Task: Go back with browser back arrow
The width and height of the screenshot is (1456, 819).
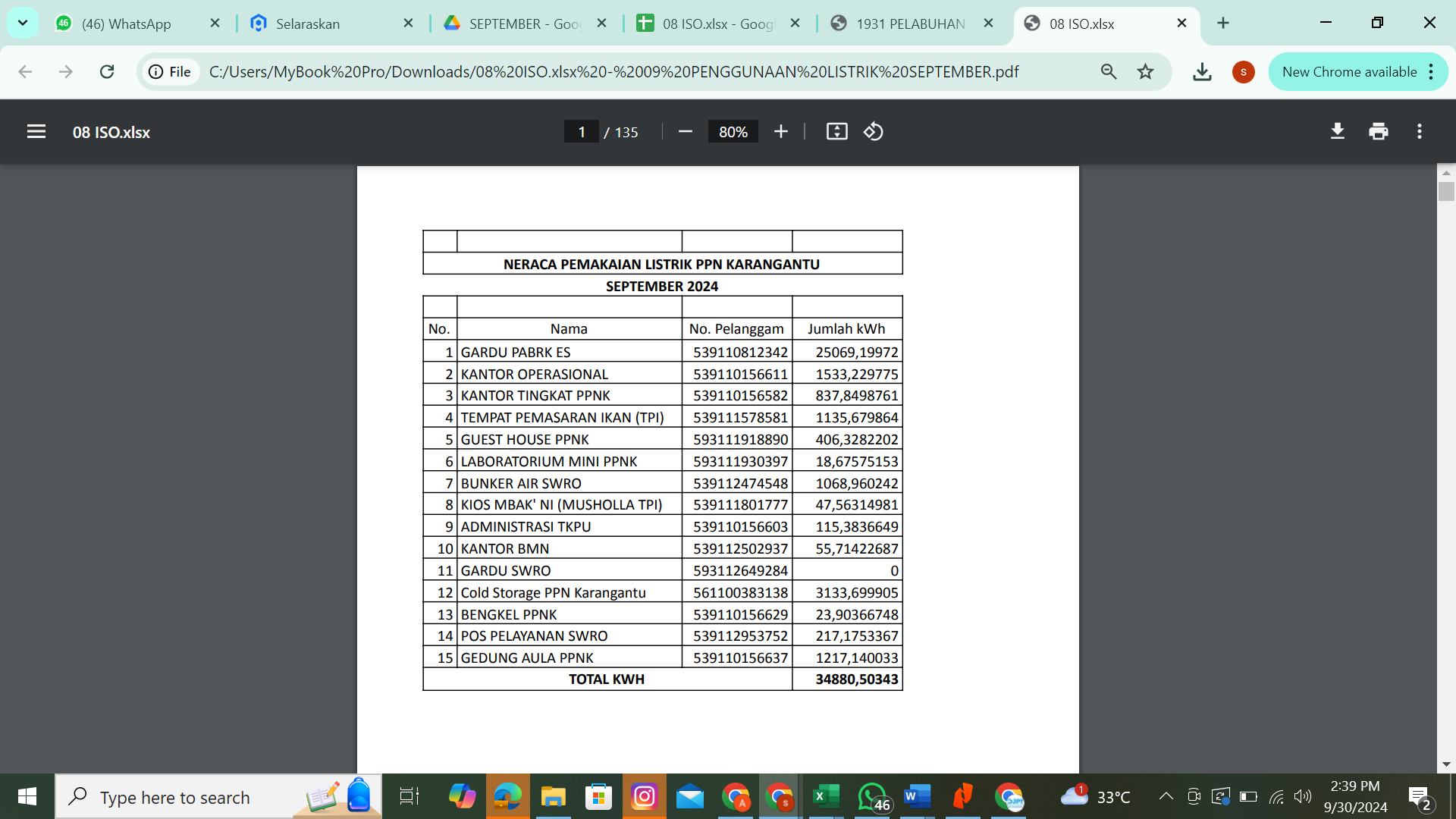Action: click(x=25, y=72)
